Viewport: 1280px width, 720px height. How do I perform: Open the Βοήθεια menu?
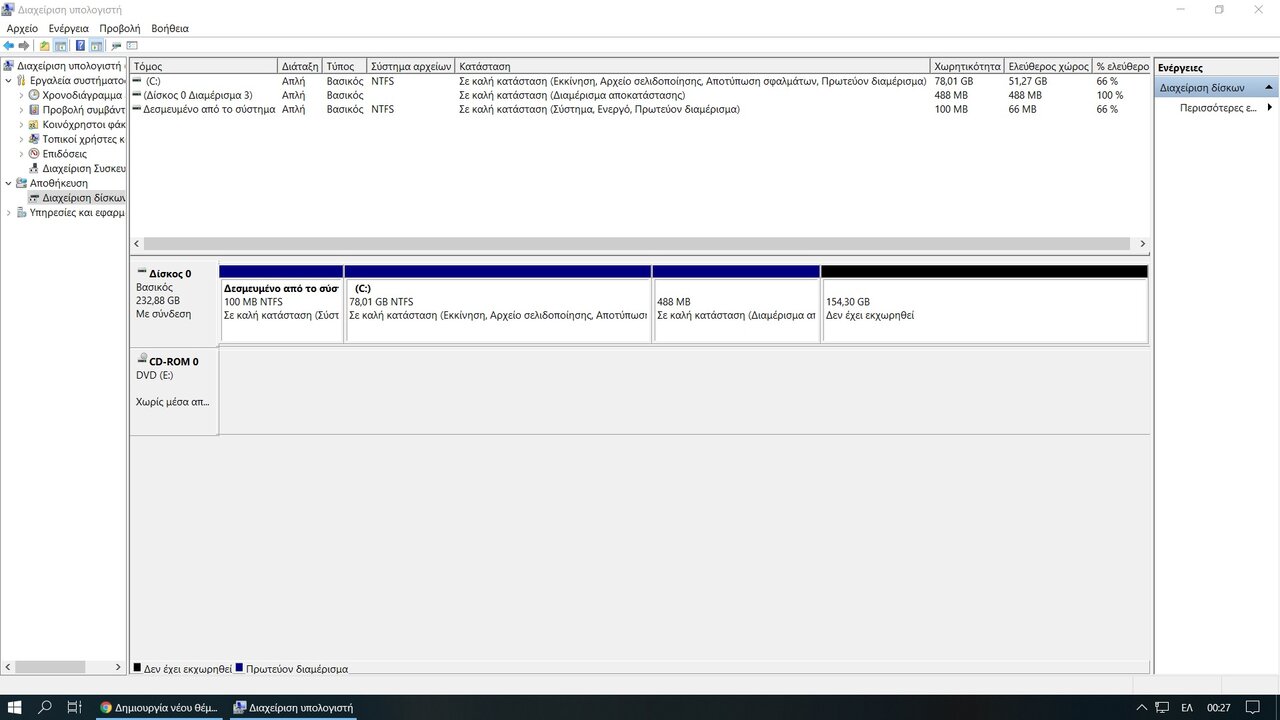(x=170, y=28)
